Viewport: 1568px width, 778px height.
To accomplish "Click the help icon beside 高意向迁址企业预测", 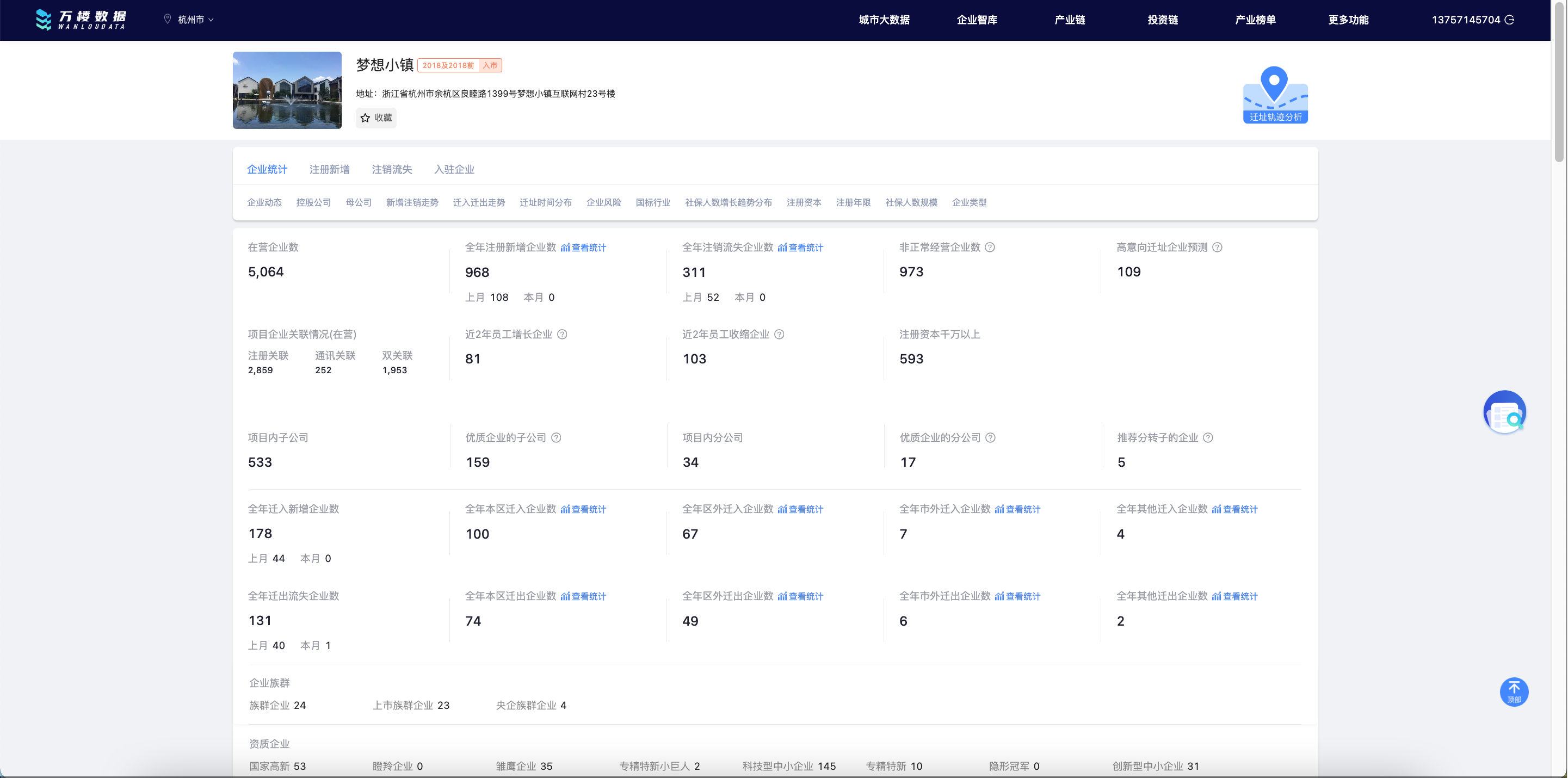I will [x=1217, y=247].
